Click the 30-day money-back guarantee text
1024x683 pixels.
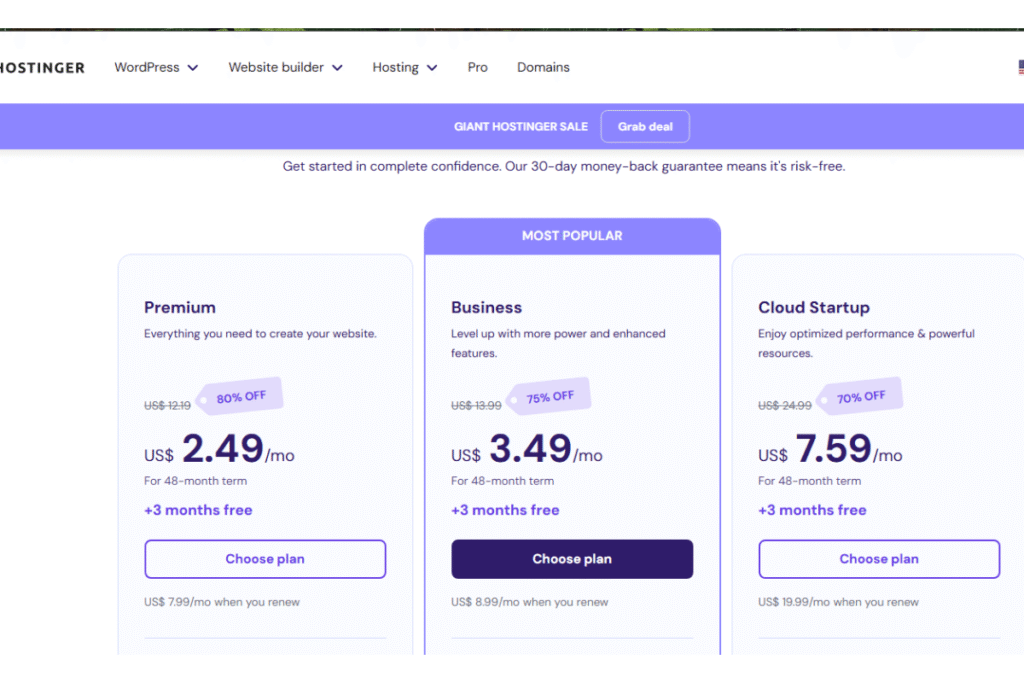click(564, 167)
